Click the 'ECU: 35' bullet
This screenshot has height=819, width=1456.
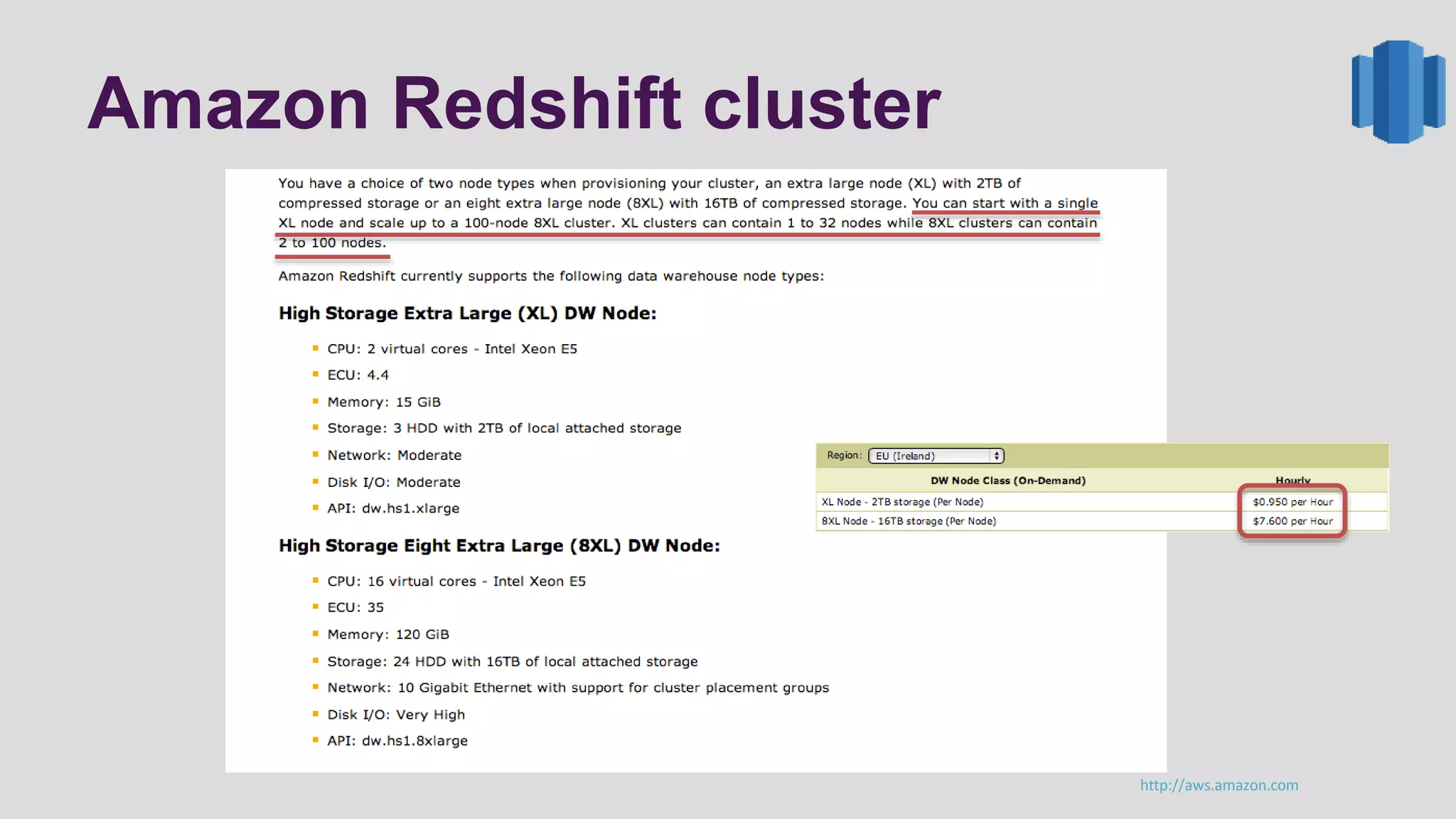click(355, 608)
